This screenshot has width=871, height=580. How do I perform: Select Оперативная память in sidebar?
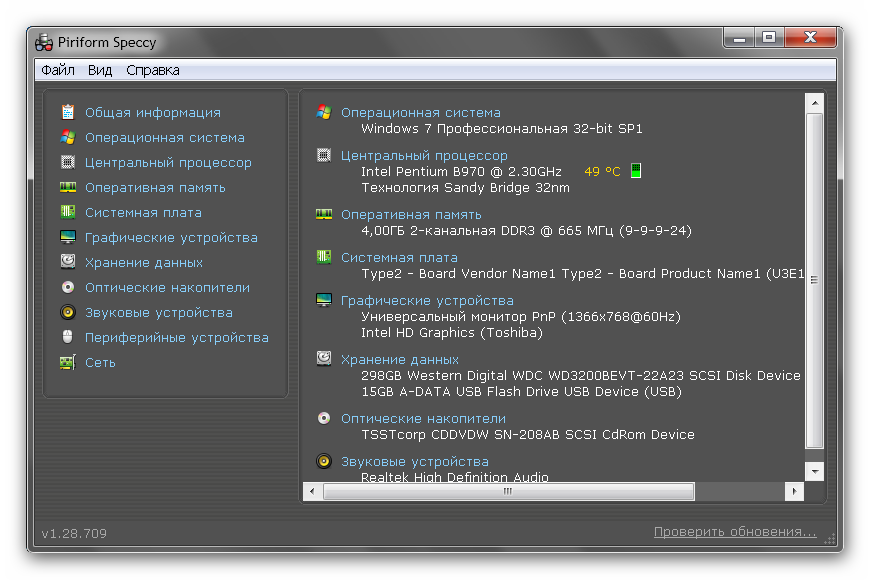155,188
